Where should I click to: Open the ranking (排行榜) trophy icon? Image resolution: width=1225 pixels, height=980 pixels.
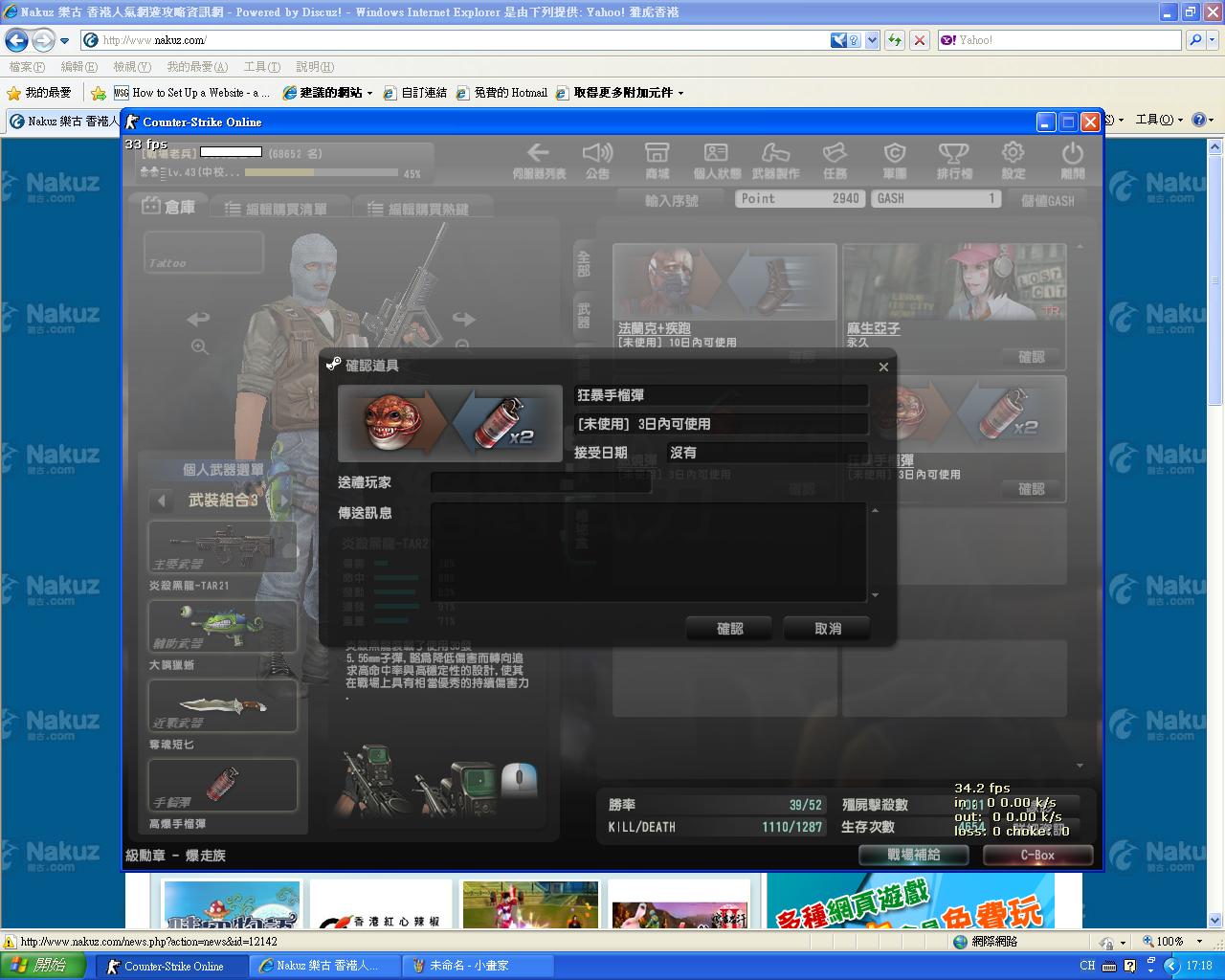click(954, 161)
